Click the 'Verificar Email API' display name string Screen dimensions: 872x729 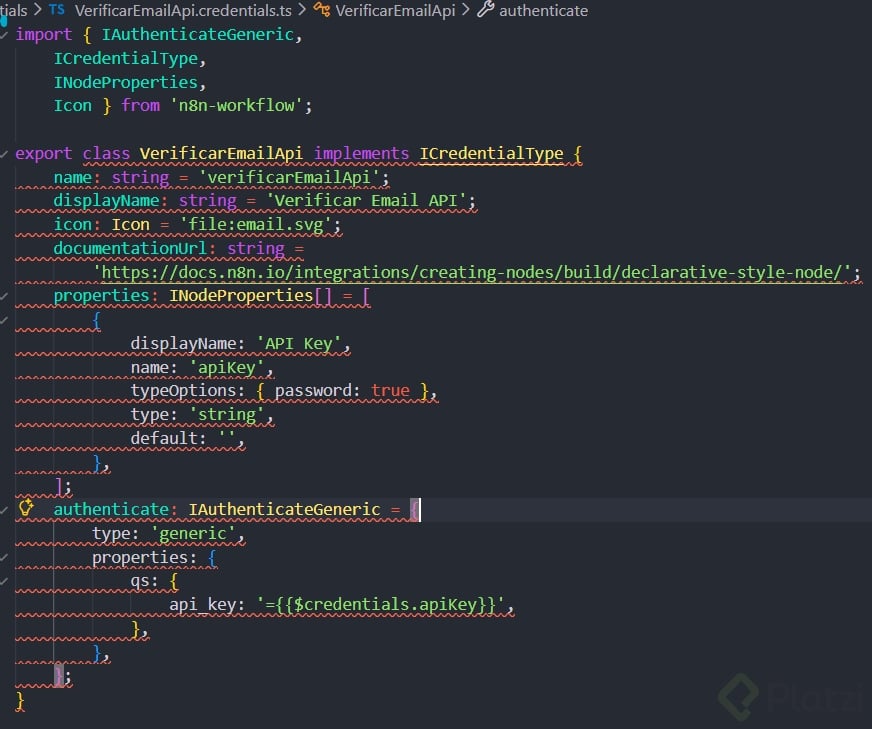366,200
